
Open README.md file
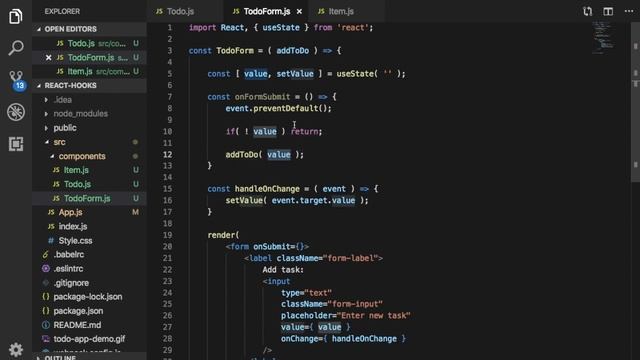(x=89, y=325)
